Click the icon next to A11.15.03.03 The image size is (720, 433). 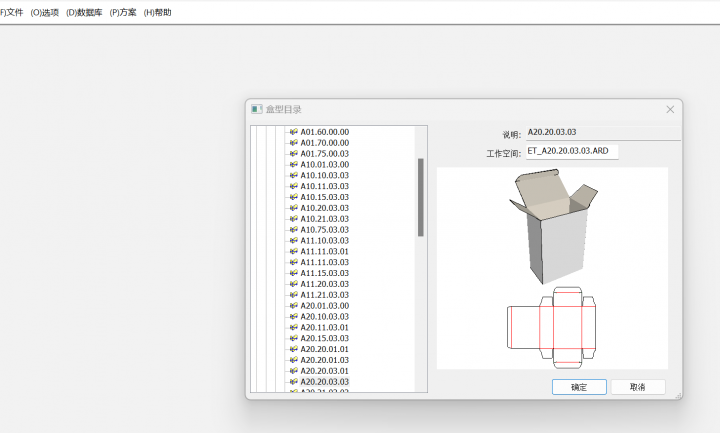[294, 273]
